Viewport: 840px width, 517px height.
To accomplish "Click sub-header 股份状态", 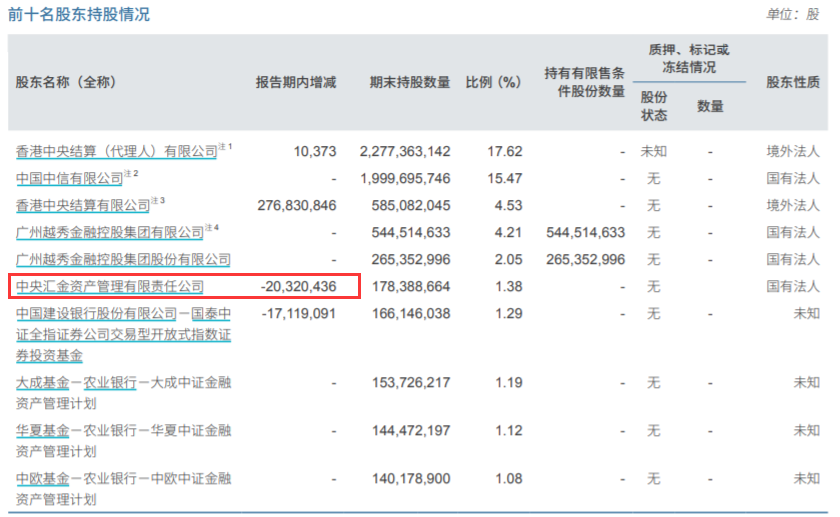I will (654, 106).
